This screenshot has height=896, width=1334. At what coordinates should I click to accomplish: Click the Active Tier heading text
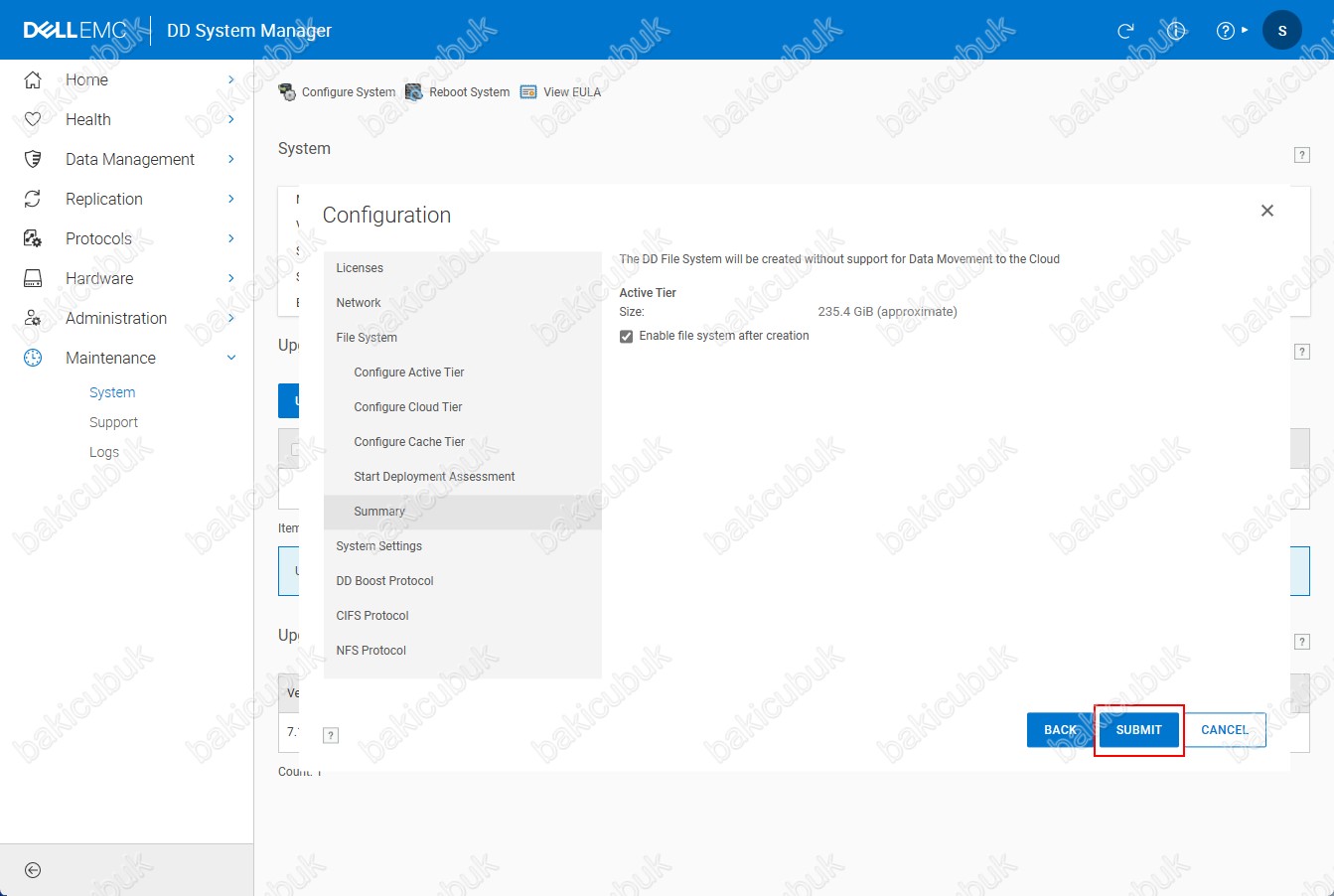[x=648, y=293]
